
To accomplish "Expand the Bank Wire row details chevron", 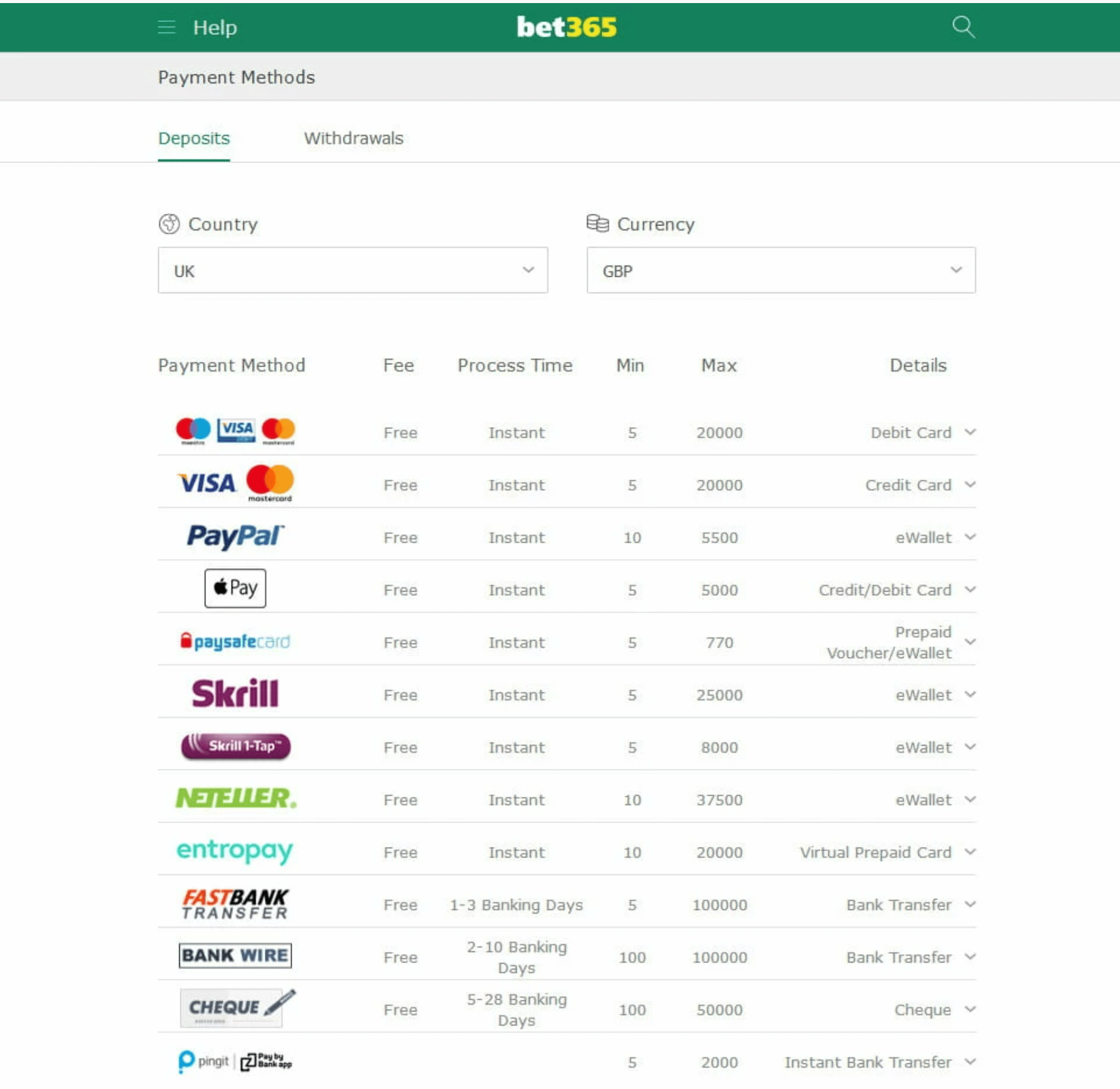I will pyautogui.click(x=970, y=958).
